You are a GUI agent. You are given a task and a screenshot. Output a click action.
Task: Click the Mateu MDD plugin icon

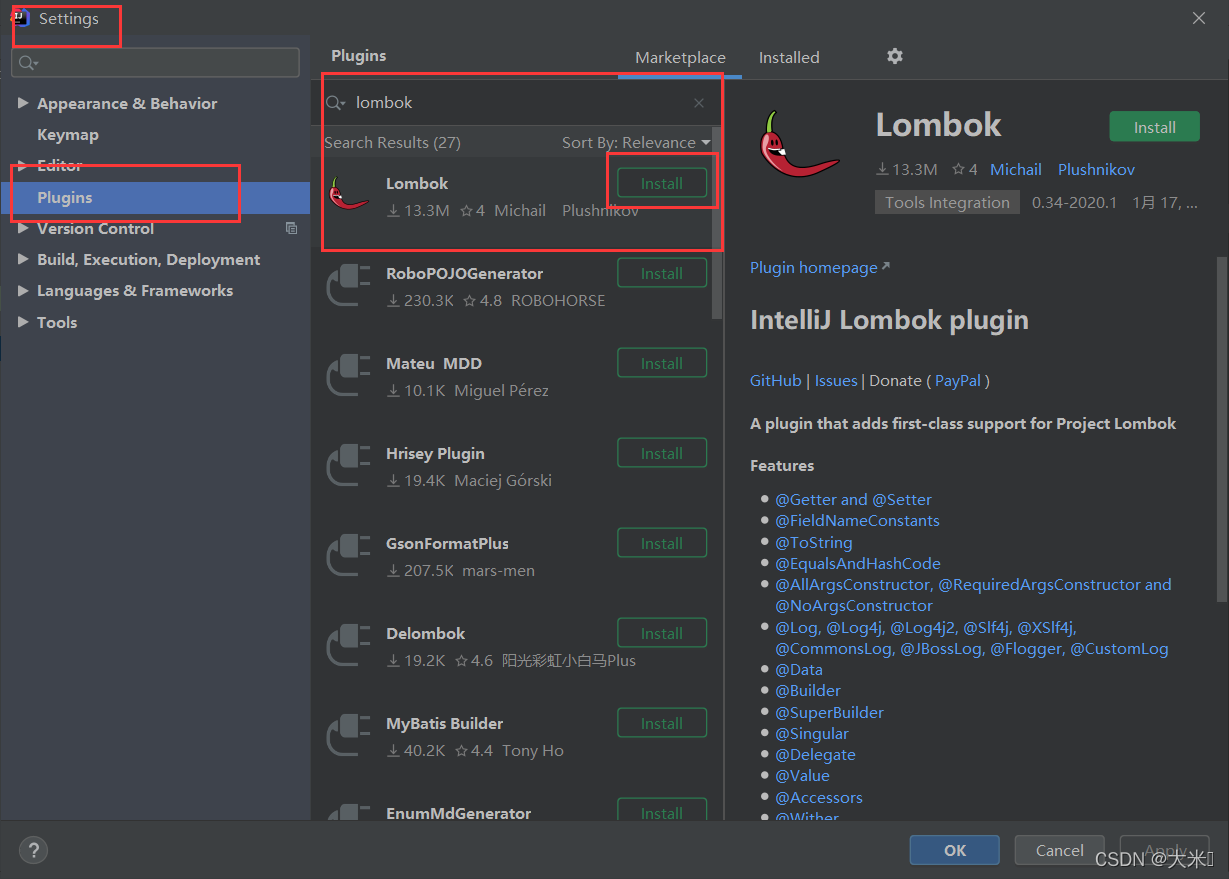click(349, 376)
